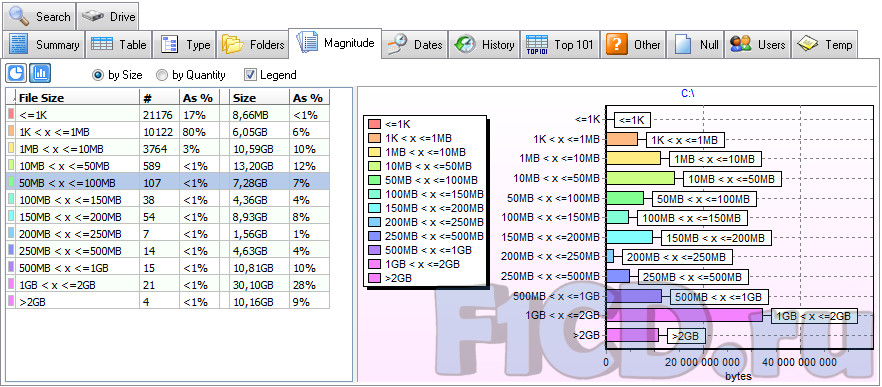Open the Drive tab
This screenshot has width=882, height=387.
click(x=108, y=16)
